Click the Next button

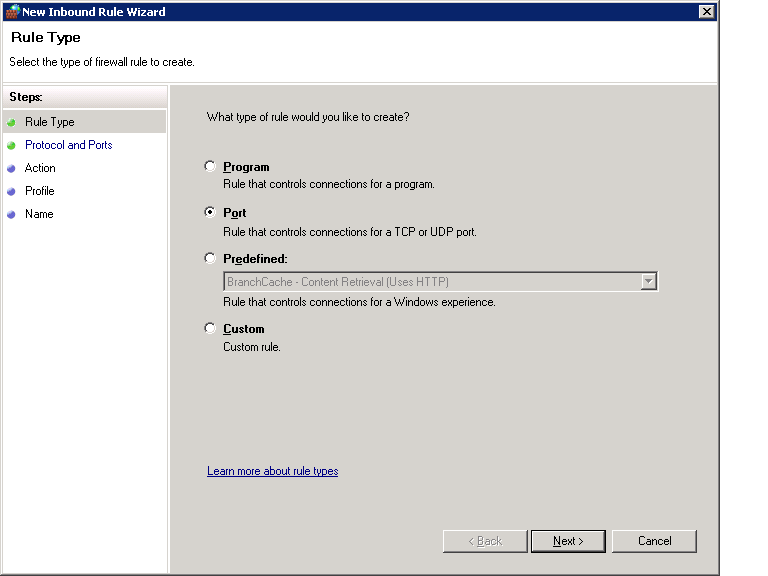click(x=568, y=541)
